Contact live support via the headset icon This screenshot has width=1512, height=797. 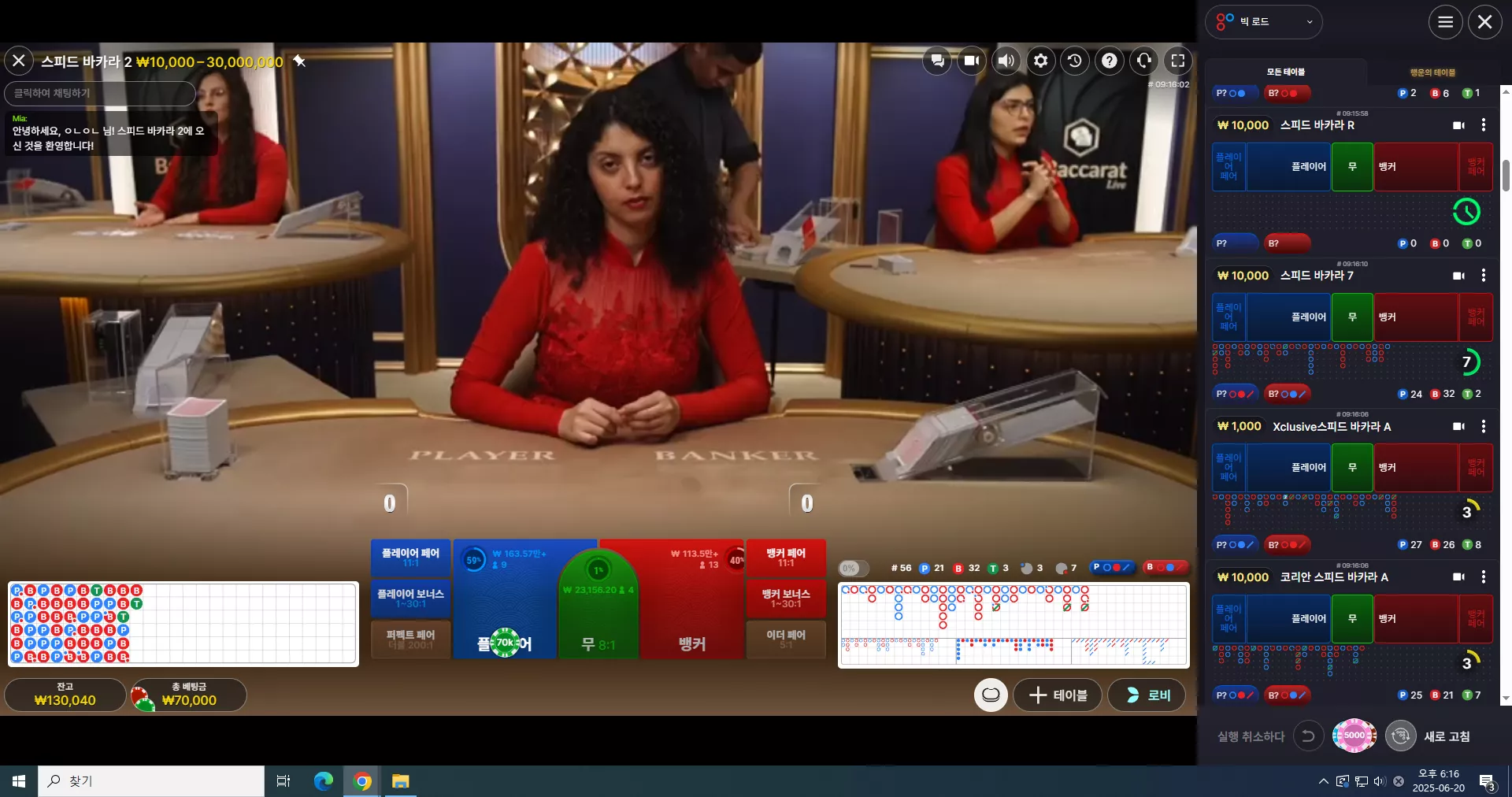click(1144, 61)
